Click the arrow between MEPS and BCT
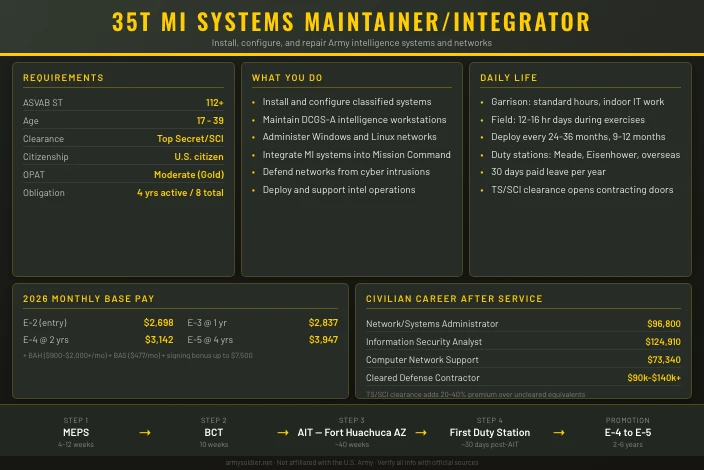Image resolution: width=704 pixels, height=470 pixels. 145,433
